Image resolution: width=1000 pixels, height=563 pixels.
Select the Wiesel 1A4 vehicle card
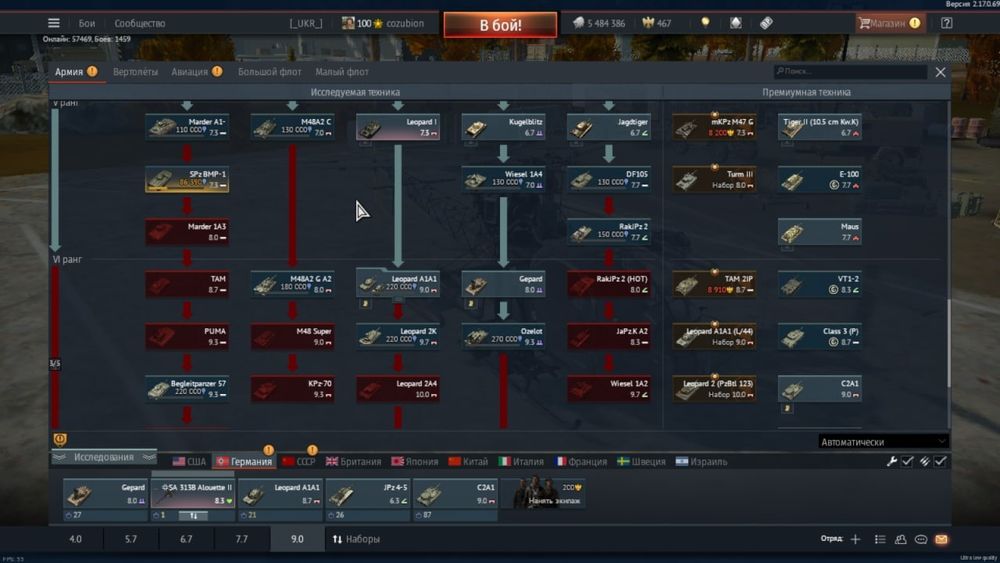pos(503,179)
